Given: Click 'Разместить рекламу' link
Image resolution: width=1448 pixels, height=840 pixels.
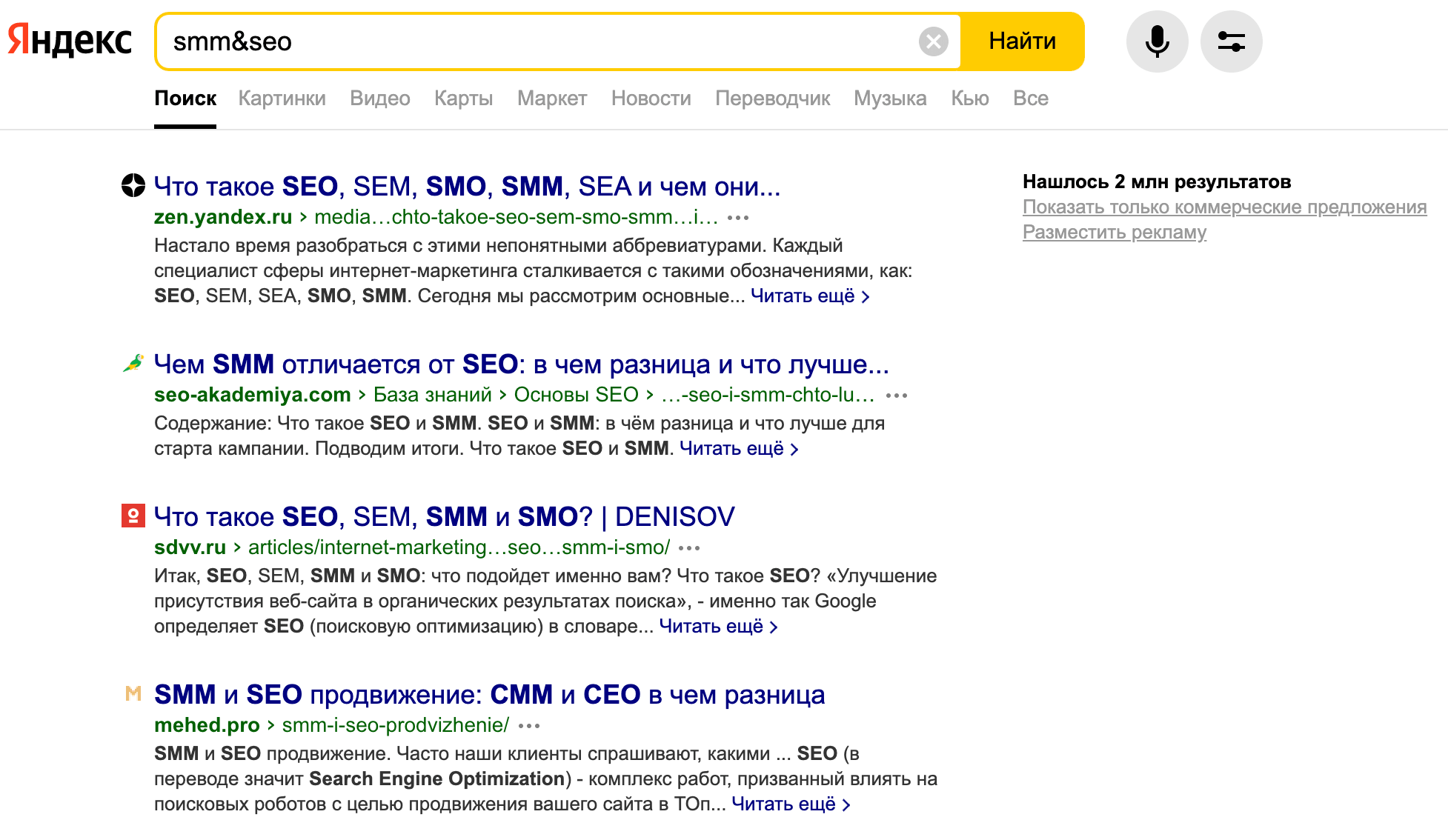Looking at the screenshot, I should click(1115, 233).
